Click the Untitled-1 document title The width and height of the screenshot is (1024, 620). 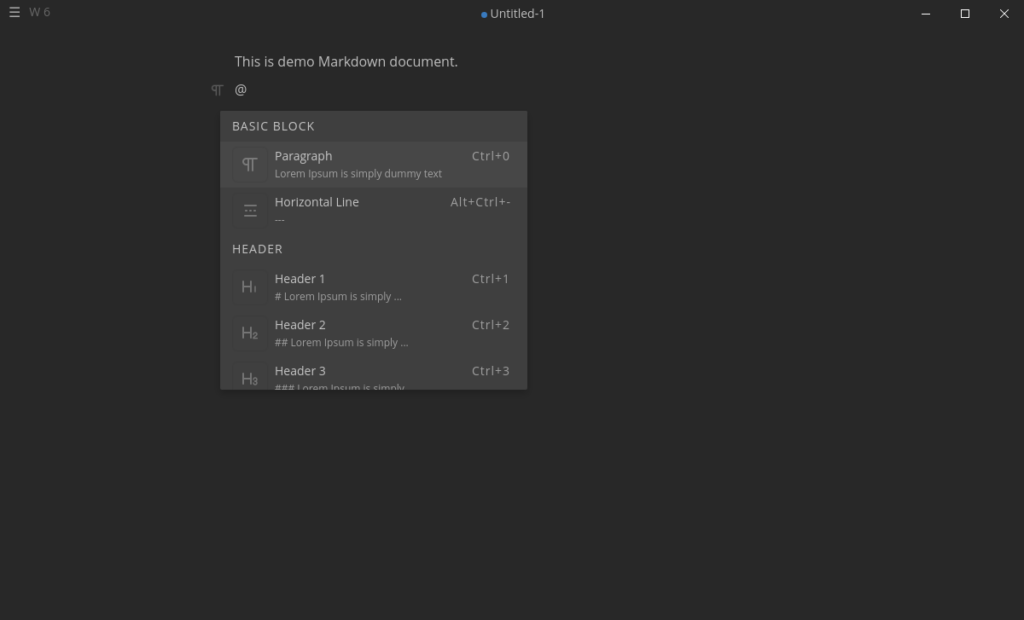tap(517, 14)
